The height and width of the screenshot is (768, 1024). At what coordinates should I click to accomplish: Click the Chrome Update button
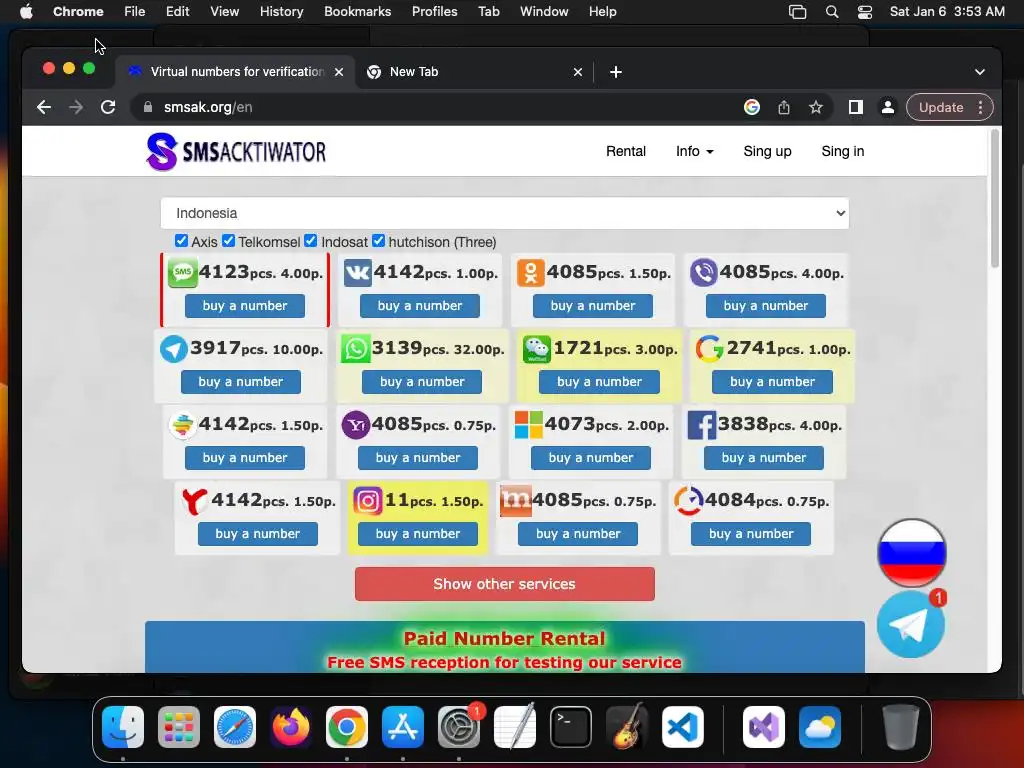point(941,107)
